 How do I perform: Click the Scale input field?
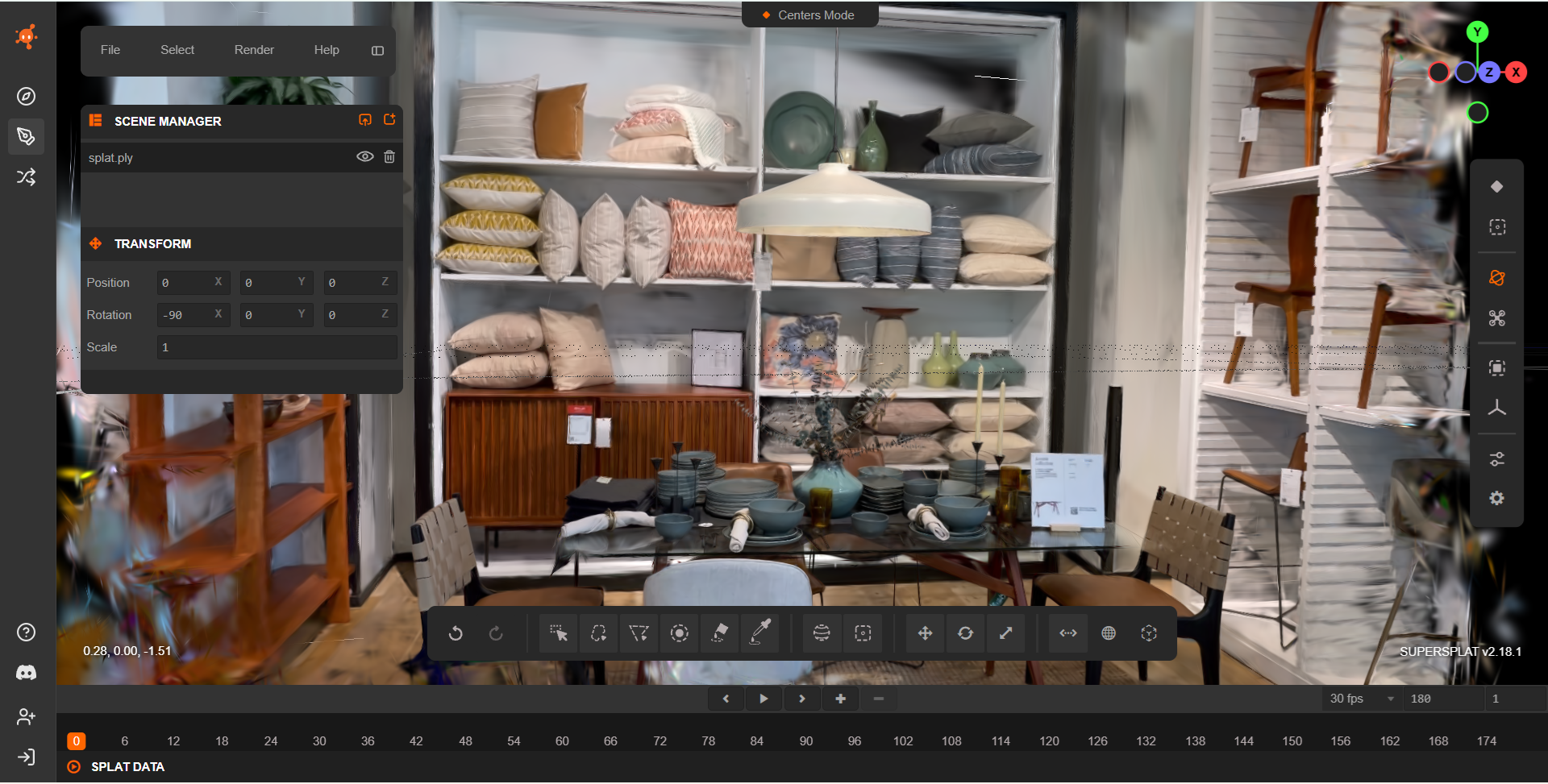coord(277,347)
